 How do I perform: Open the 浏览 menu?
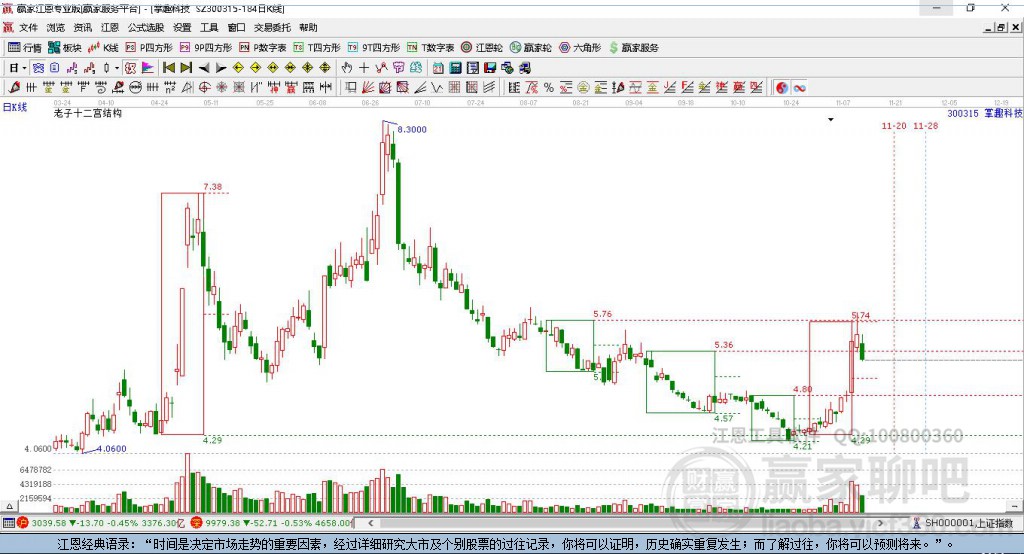[x=56, y=27]
